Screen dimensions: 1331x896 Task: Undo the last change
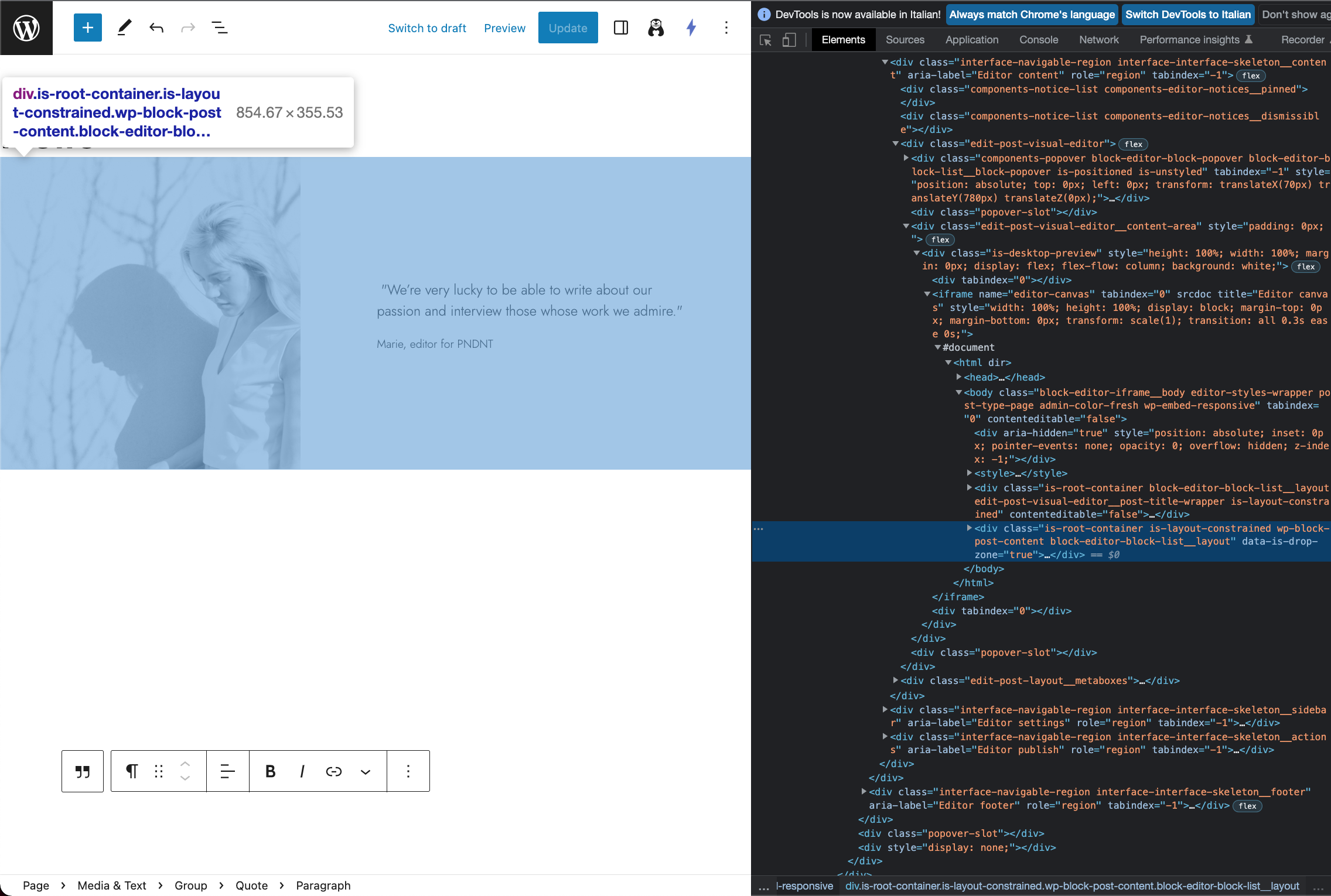point(156,28)
